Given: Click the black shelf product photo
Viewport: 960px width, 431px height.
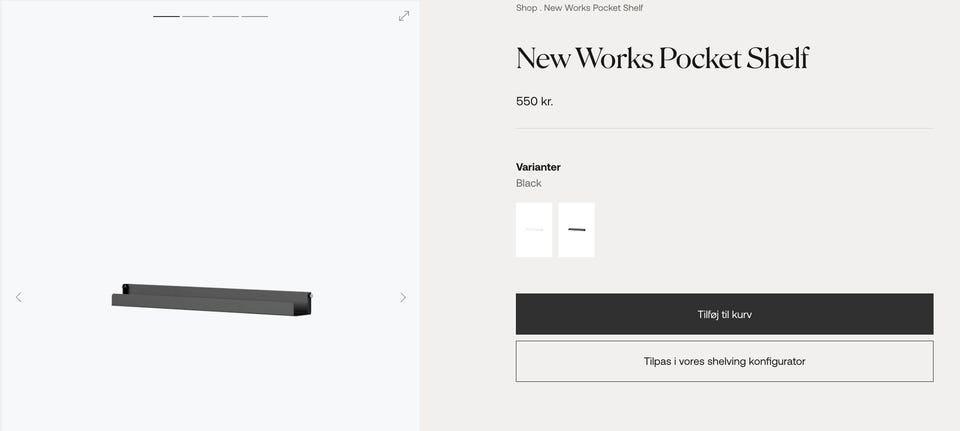Looking at the screenshot, I should tap(212, 300).
